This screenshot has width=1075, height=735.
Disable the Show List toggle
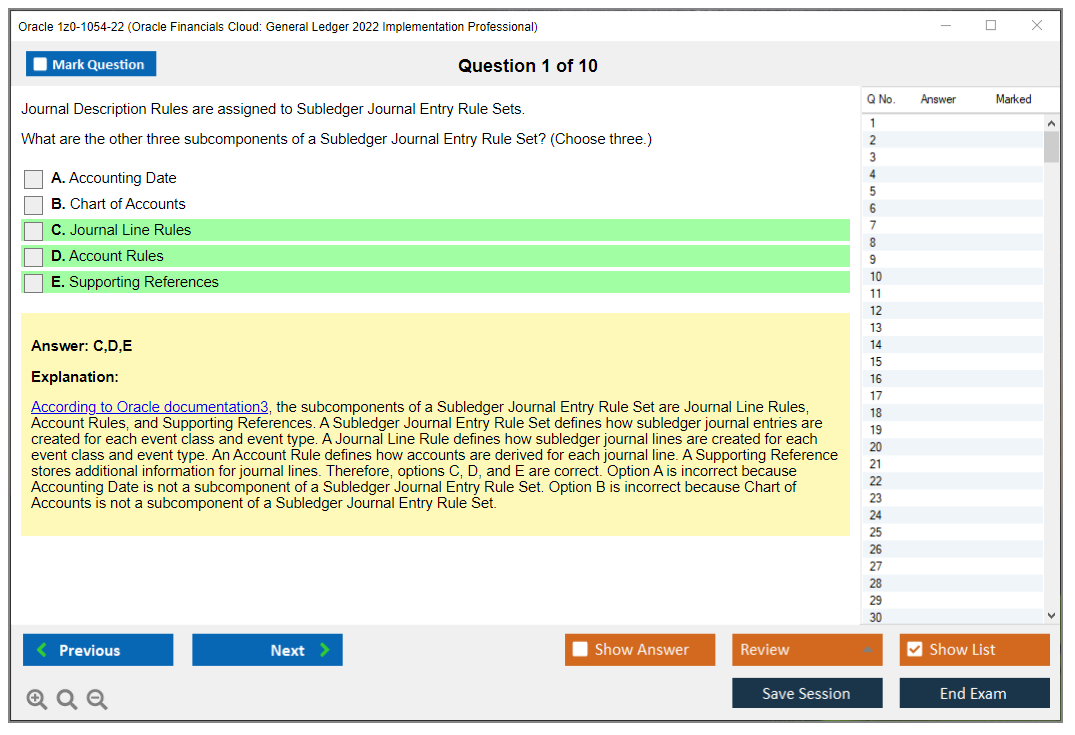click(x=914, y=650)
